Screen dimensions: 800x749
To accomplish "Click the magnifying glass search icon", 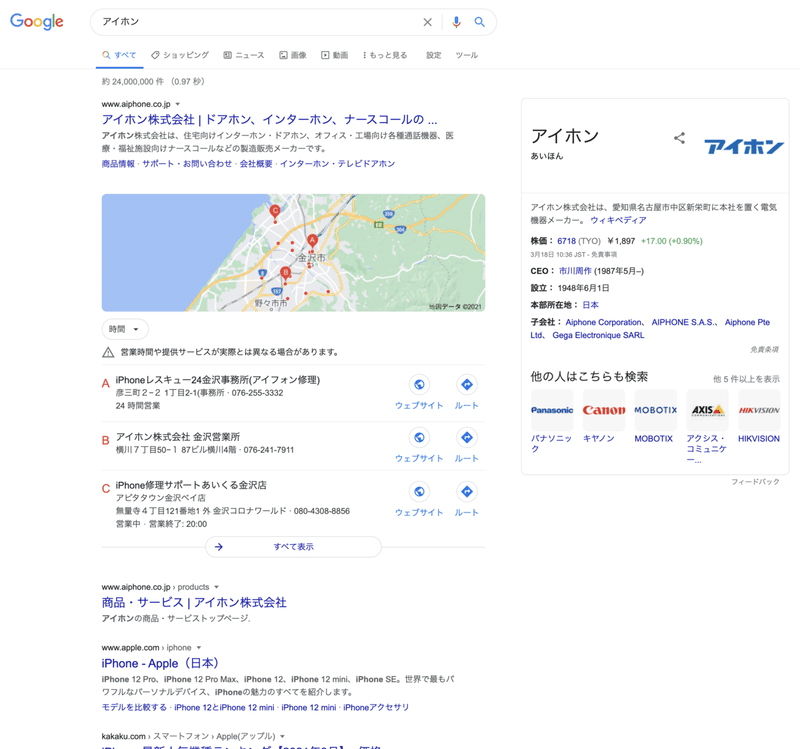I will click(480, 22).
